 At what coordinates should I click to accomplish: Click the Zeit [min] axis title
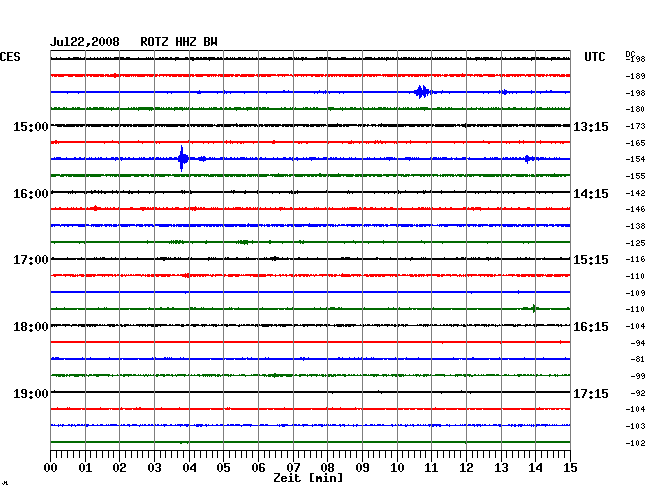[308, 478]
